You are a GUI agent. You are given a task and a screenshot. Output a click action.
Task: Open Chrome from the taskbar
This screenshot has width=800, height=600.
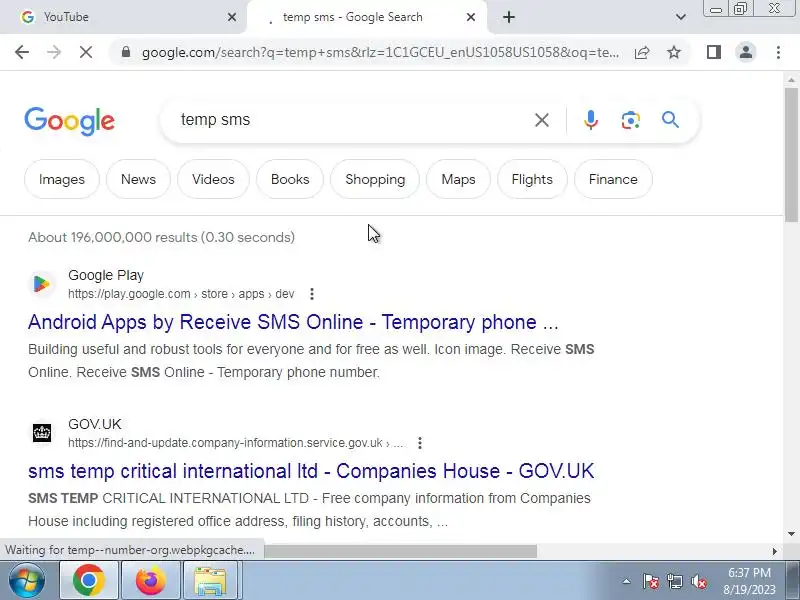[x=89, y=581]
